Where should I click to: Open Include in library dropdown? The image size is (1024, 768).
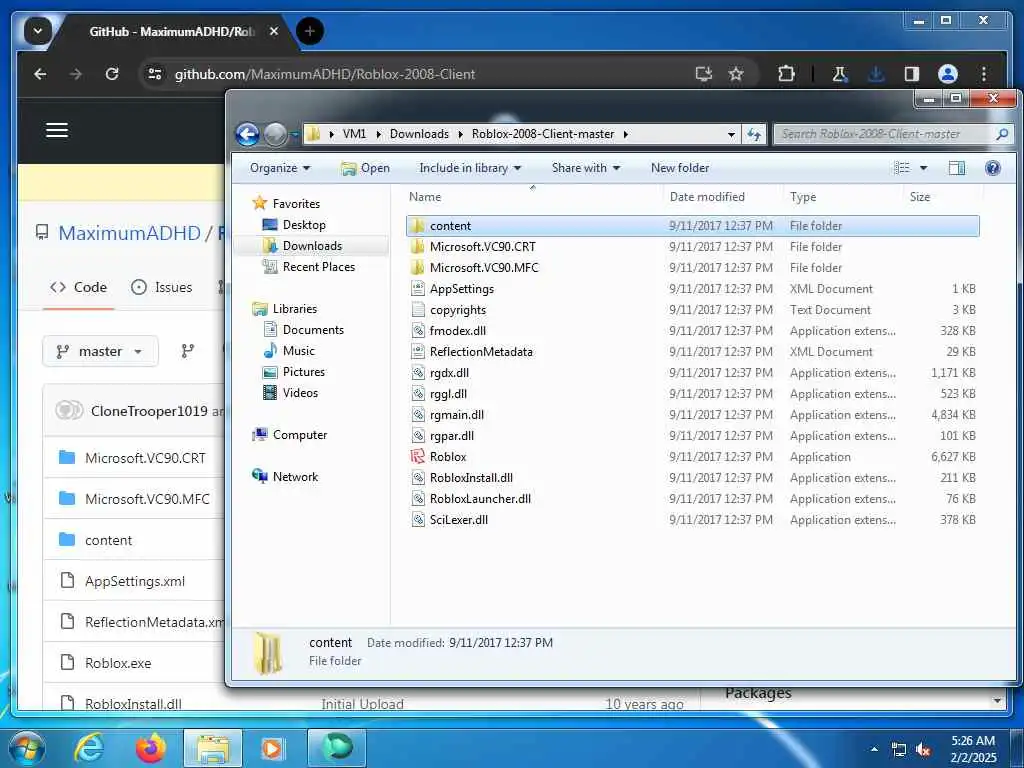tap(470, 168)
